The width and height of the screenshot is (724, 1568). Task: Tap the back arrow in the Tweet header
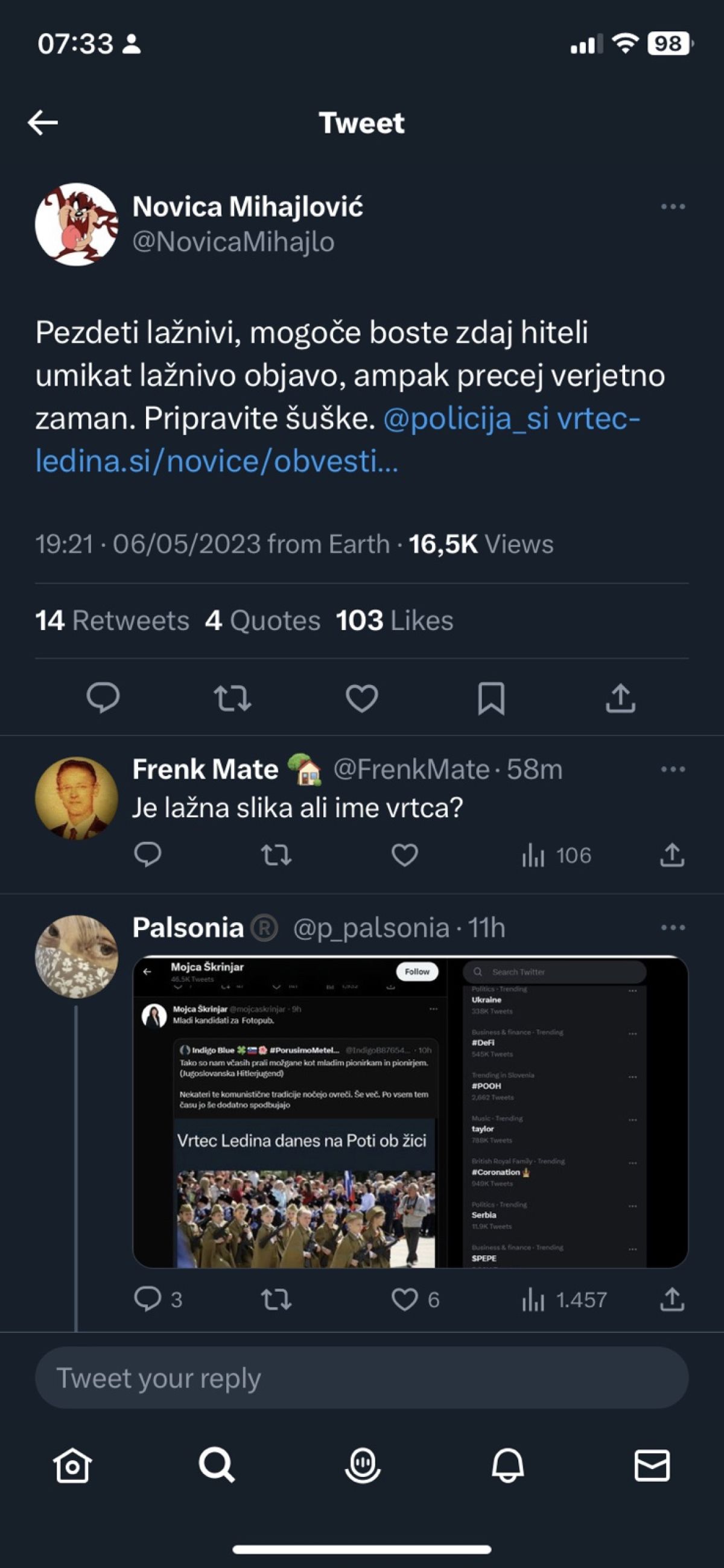tap(43, 123)
